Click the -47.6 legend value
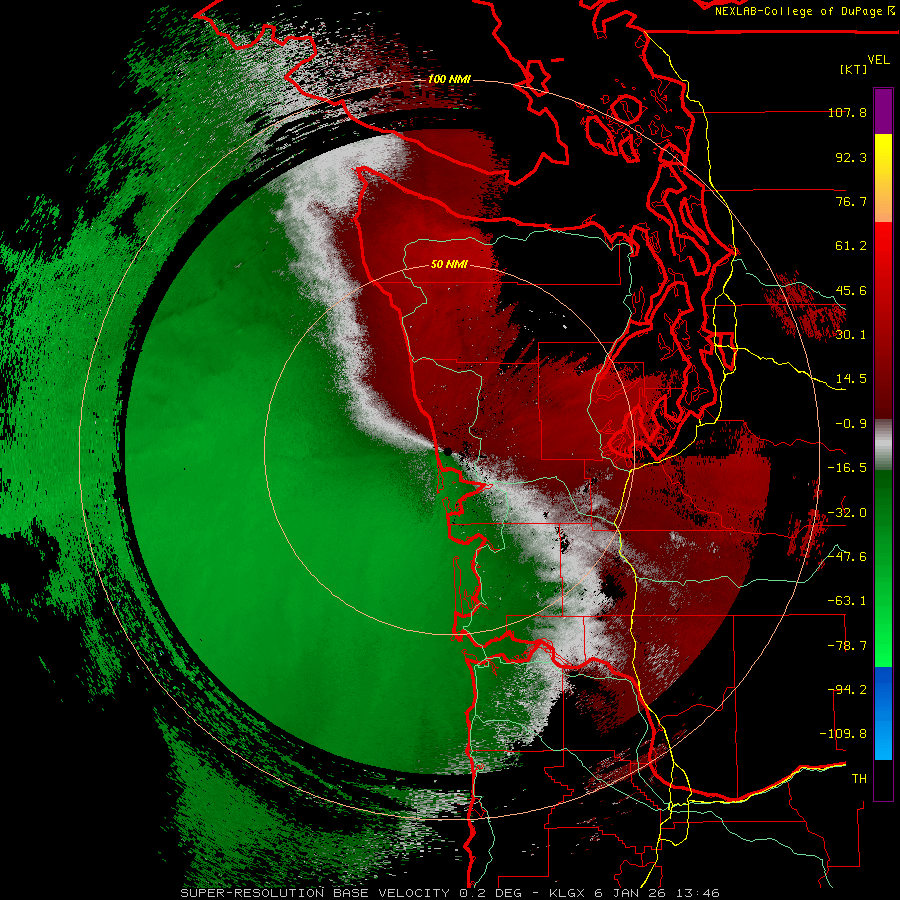This screenshot has height=900, width=900. [x=847, y=557]
